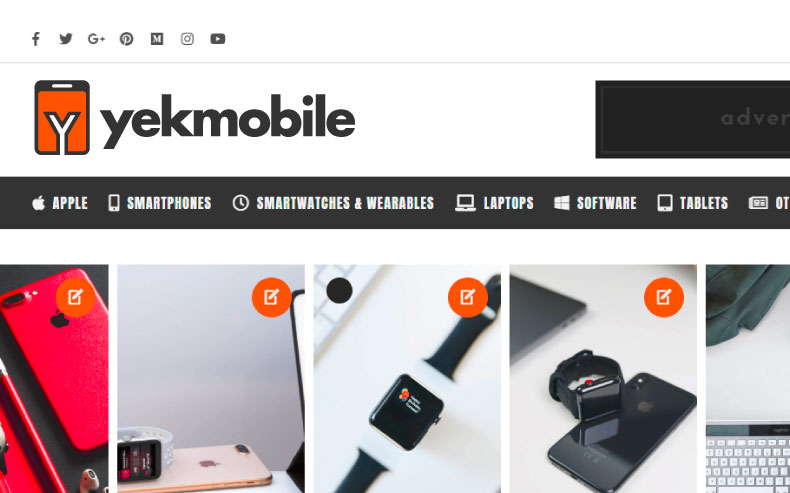Open the Google Plus social icon
The height and width of the screenshot is (493, 790).
coord(96,39)
